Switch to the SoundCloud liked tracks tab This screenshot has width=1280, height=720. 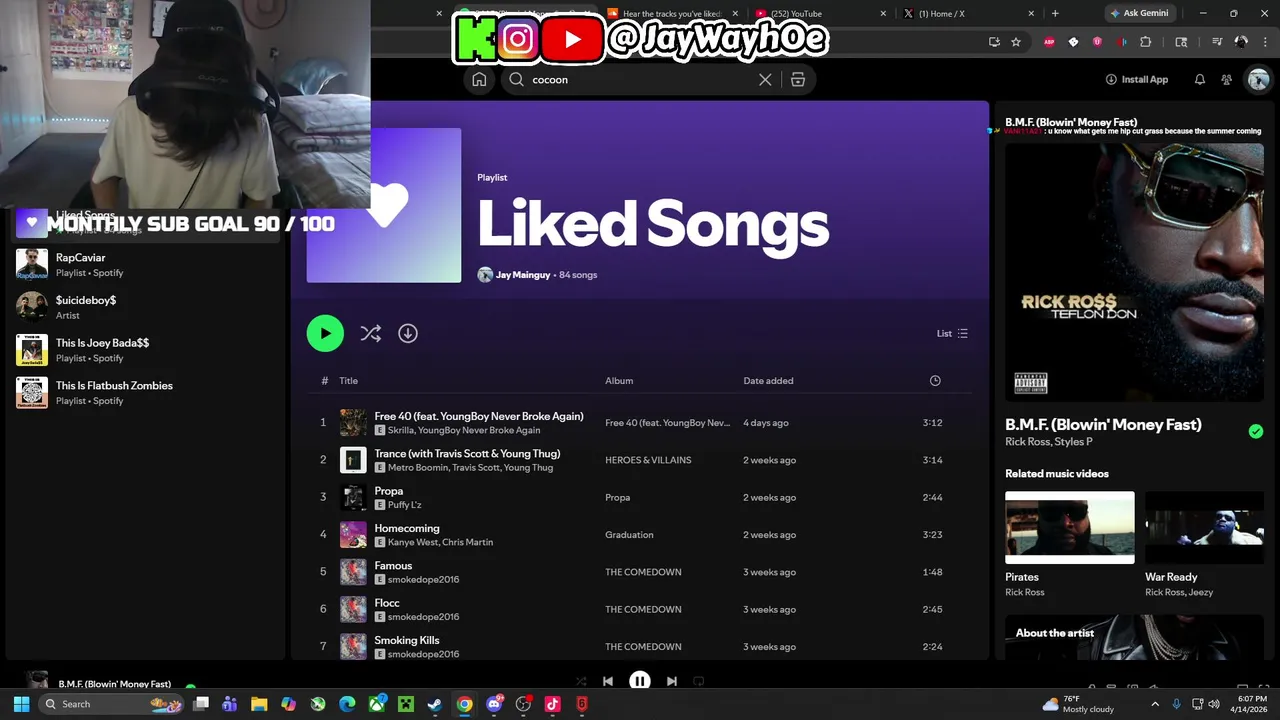tap(672, 14)
